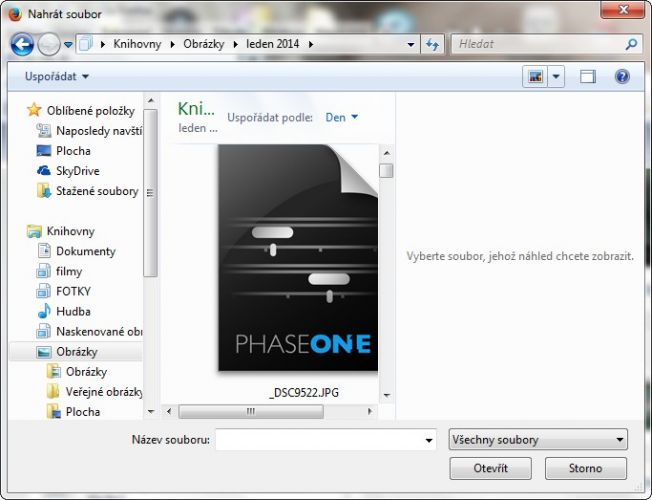This screenshot has height=500, width=652.
Task: Click the Naposledy navštívené icon
Action: click(44, 130)
